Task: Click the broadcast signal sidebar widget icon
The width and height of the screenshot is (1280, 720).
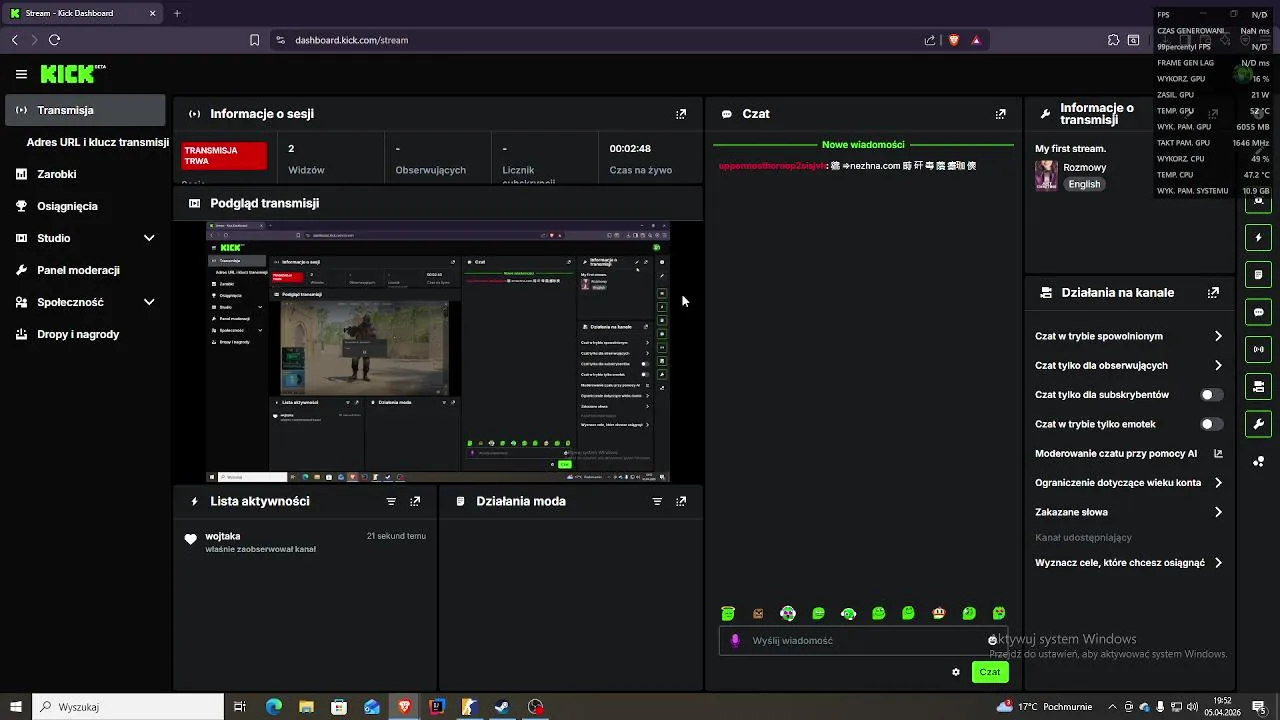Action: point(1258,349)
